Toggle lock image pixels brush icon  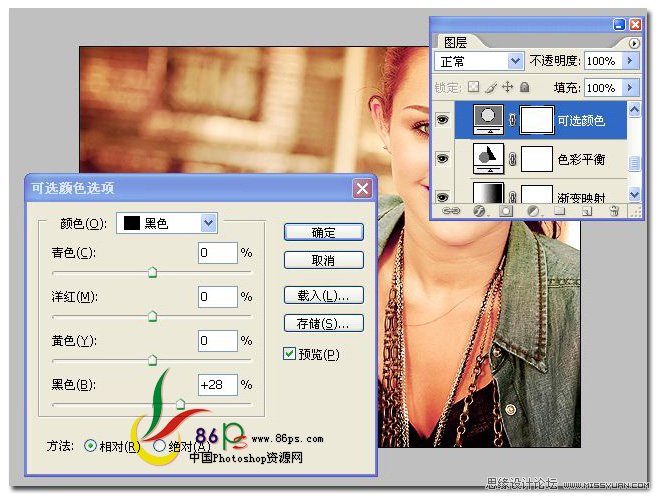pyautogui.click(x=490, y=87)
